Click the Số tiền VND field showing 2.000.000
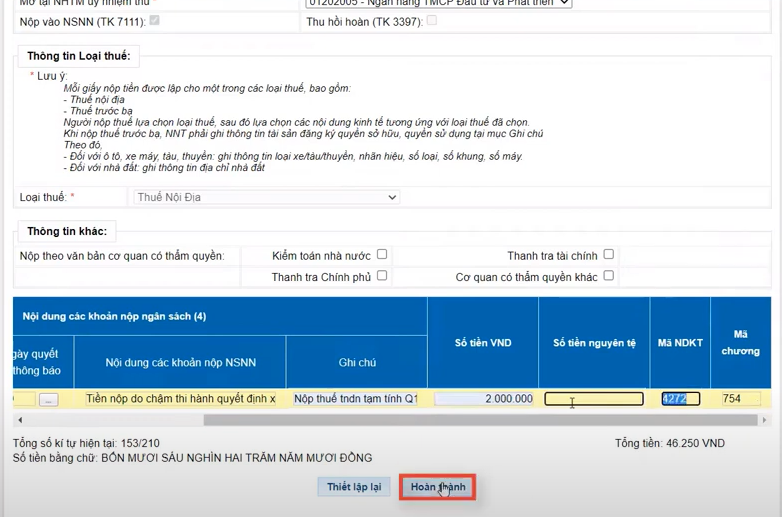 pos(484,399)
